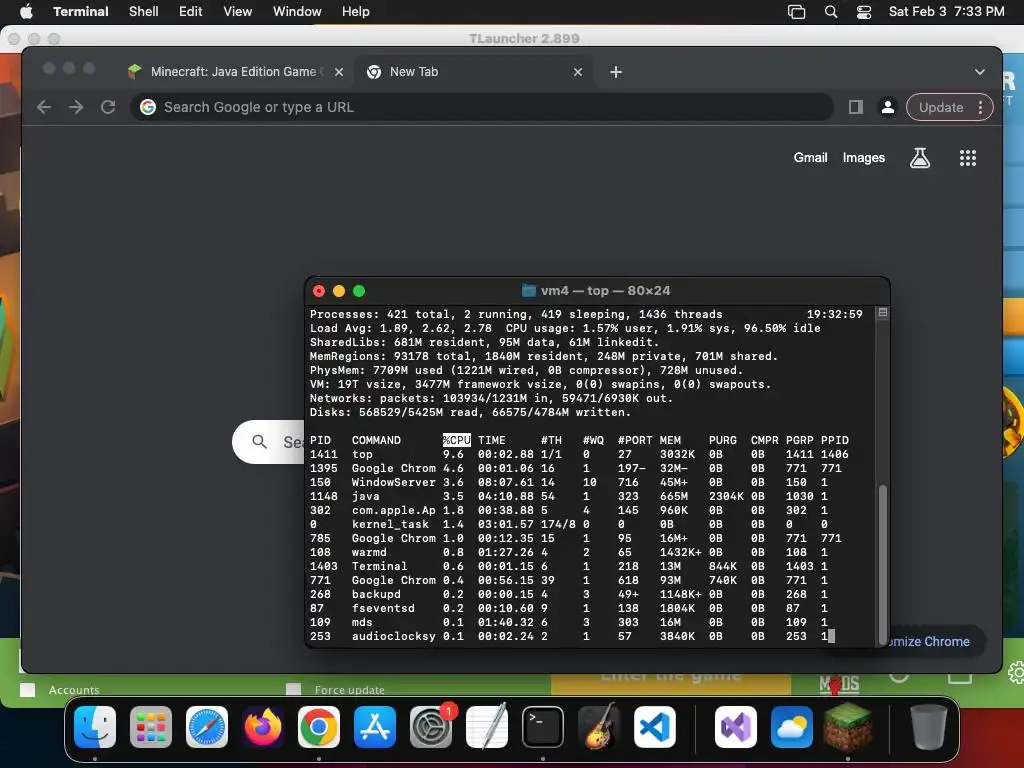Click the Chrome Update button
Screen dimensions: 1024x768
[940, 107]
